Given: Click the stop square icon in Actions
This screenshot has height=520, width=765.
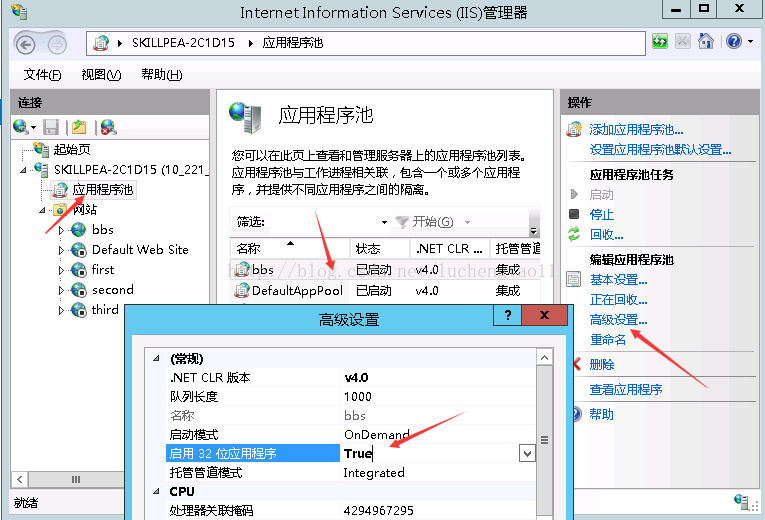Looking at the screenshot, I should click(x=574, y=214).
